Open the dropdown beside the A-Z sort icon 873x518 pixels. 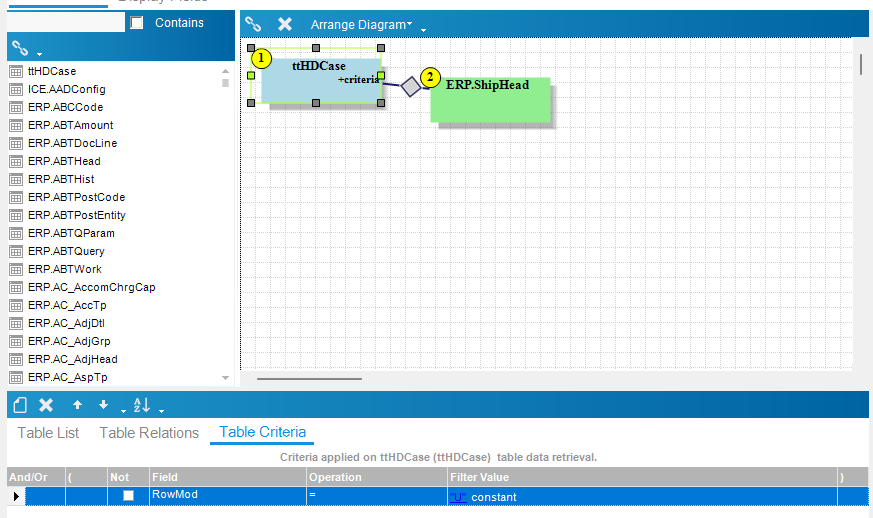click(x=161, y=411)
